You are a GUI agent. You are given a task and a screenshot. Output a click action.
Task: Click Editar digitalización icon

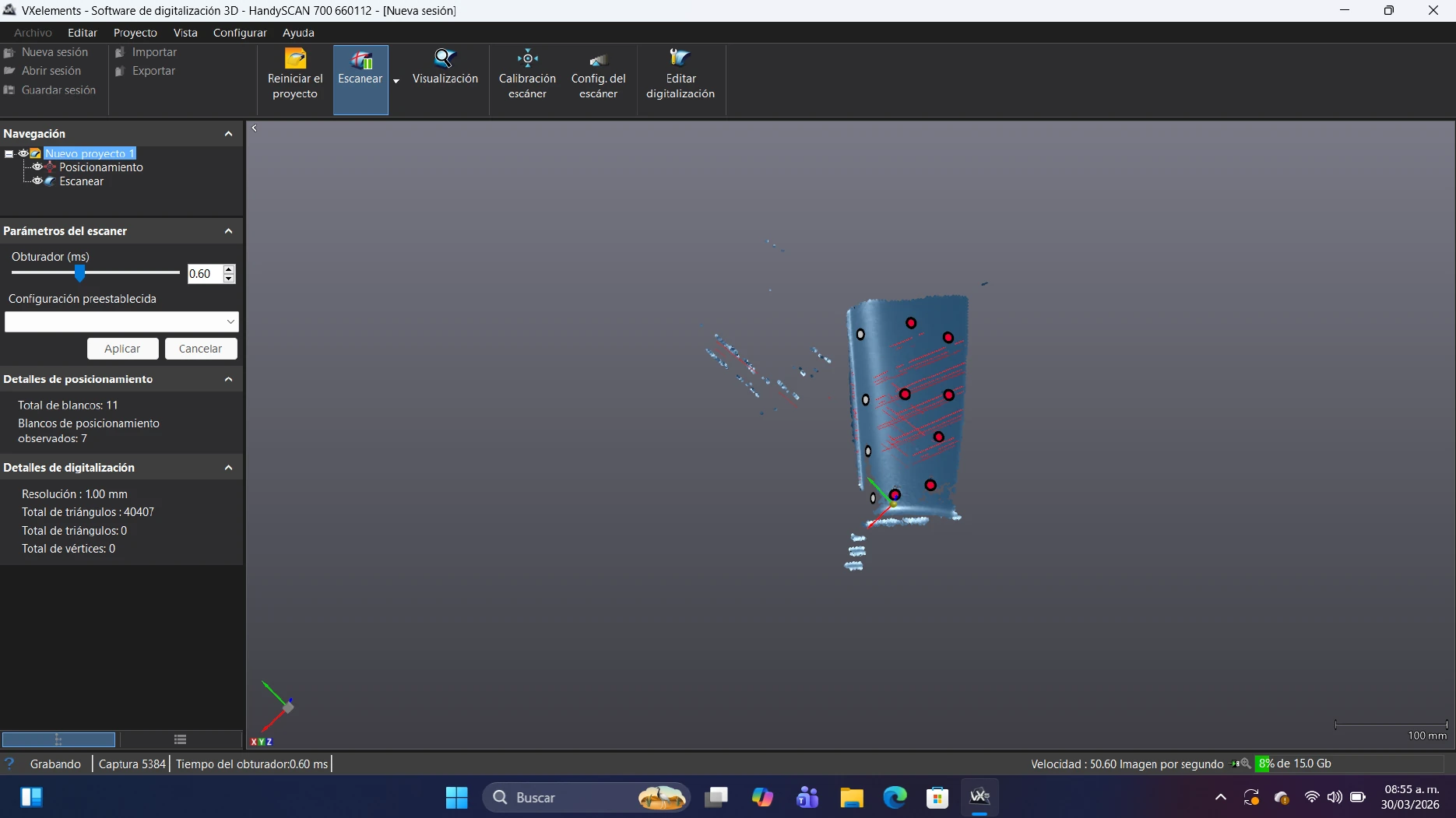pyautogui.click(x=680, y=59)
